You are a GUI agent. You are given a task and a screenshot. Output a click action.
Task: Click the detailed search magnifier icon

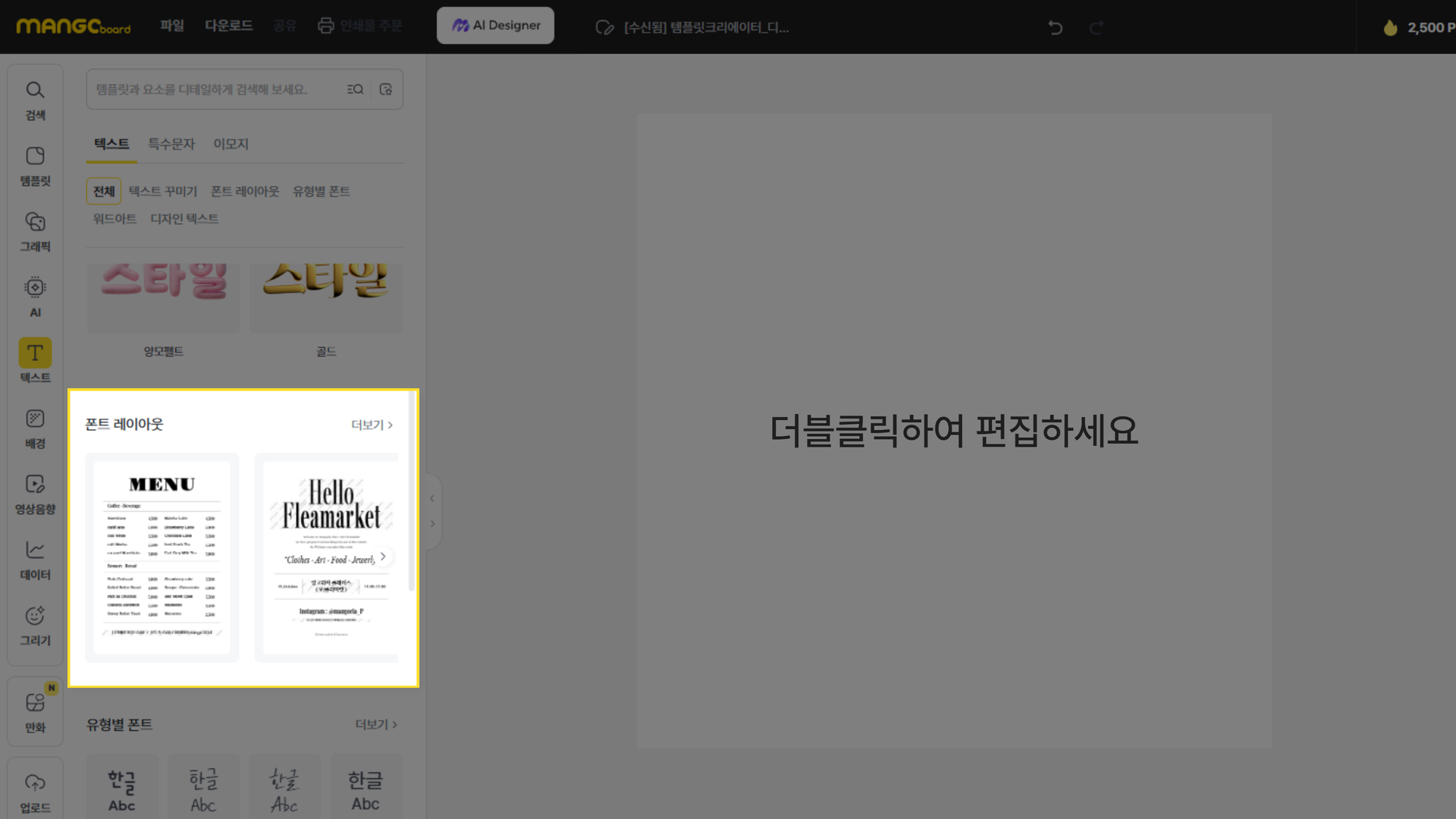click(x=355, y=89)
